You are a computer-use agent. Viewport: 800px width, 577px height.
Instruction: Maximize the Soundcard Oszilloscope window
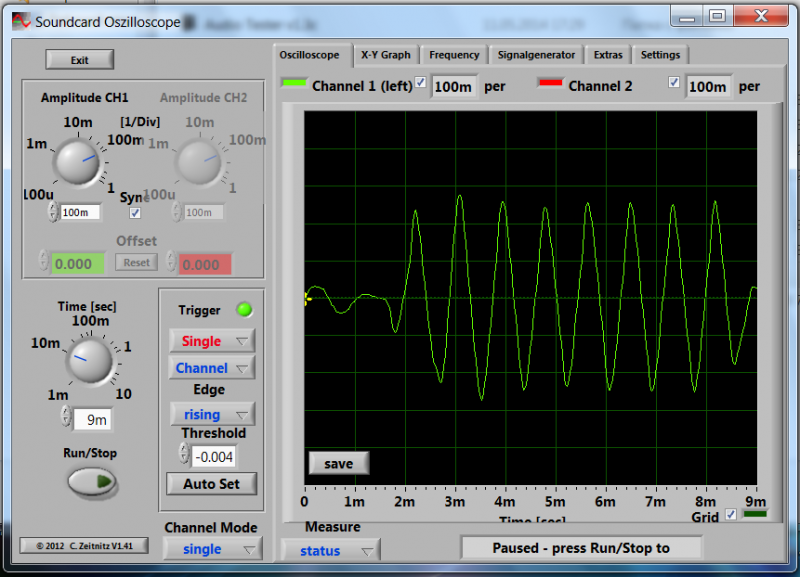coord(717,16)
